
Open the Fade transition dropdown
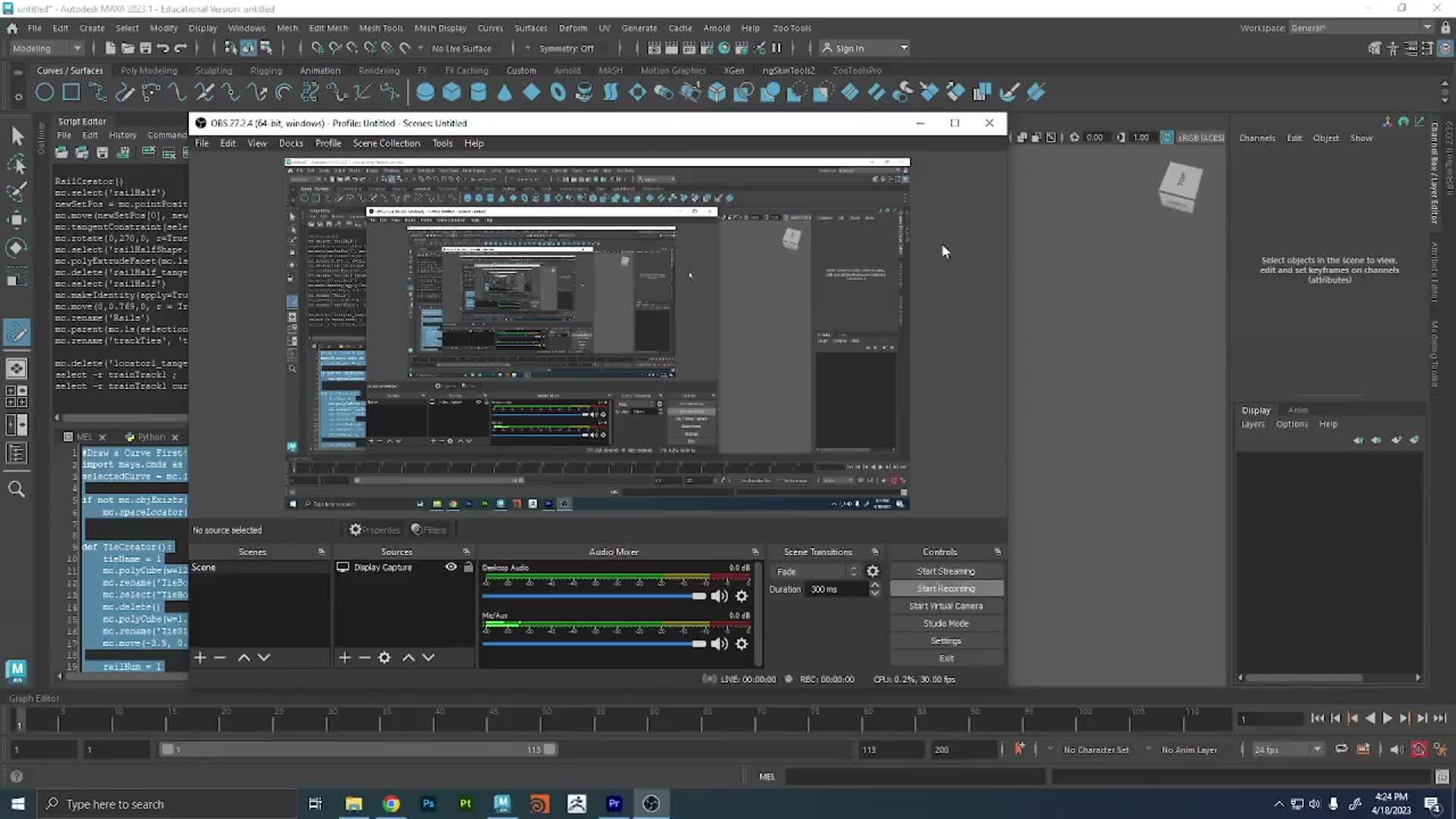(x=816, y=571)
